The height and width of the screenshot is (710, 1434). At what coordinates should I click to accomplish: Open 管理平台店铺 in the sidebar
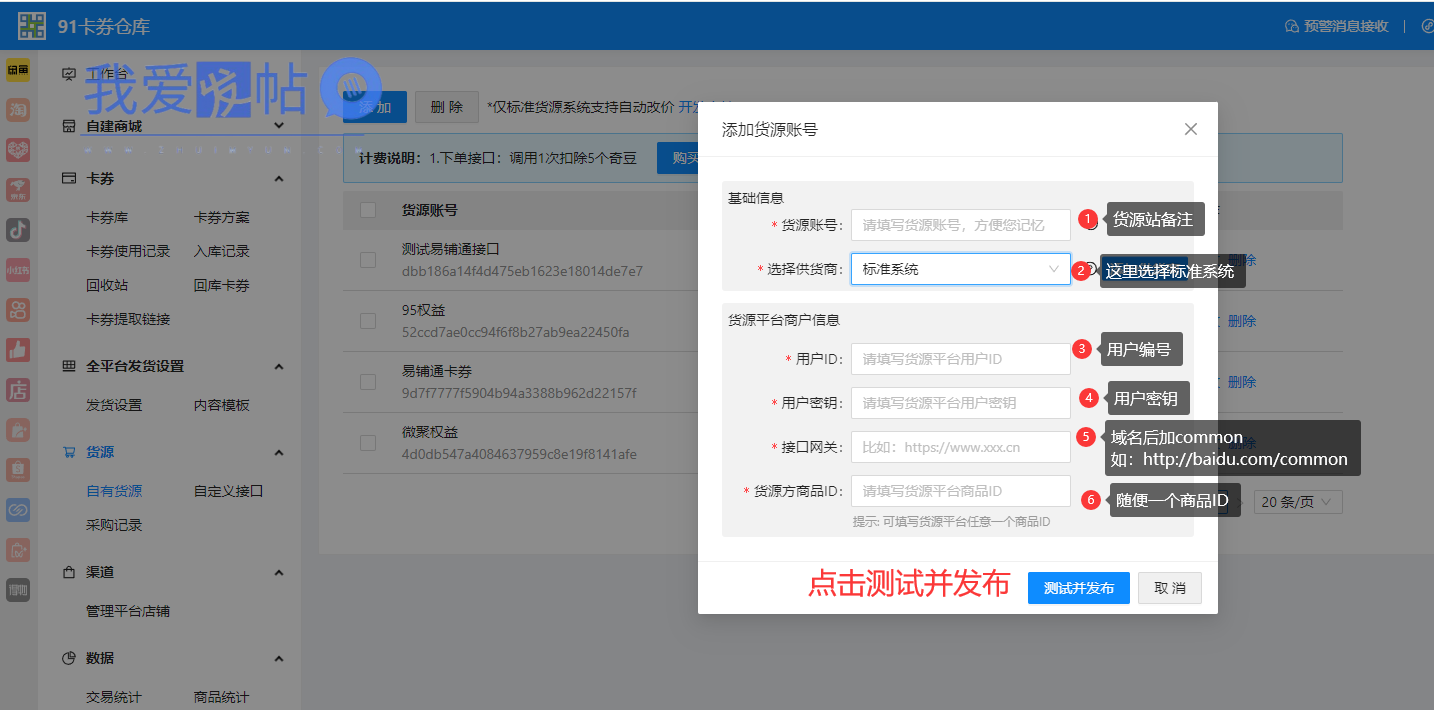pos(128,611)
